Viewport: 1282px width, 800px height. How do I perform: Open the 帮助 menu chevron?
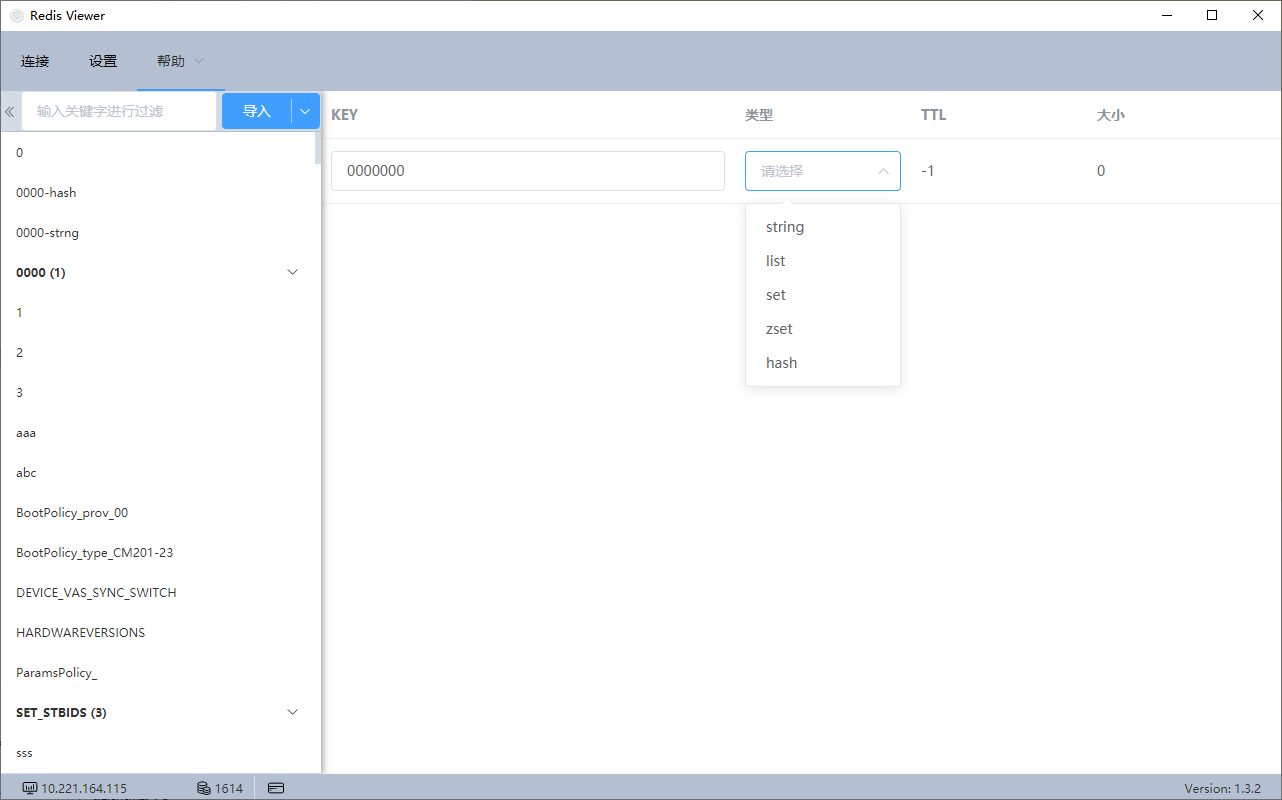pos(199,61)
